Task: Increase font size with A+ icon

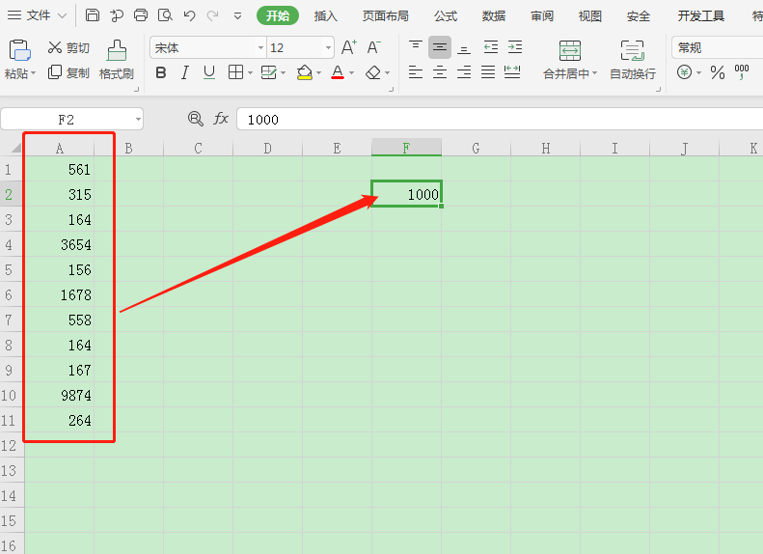Action: point(349,48)
